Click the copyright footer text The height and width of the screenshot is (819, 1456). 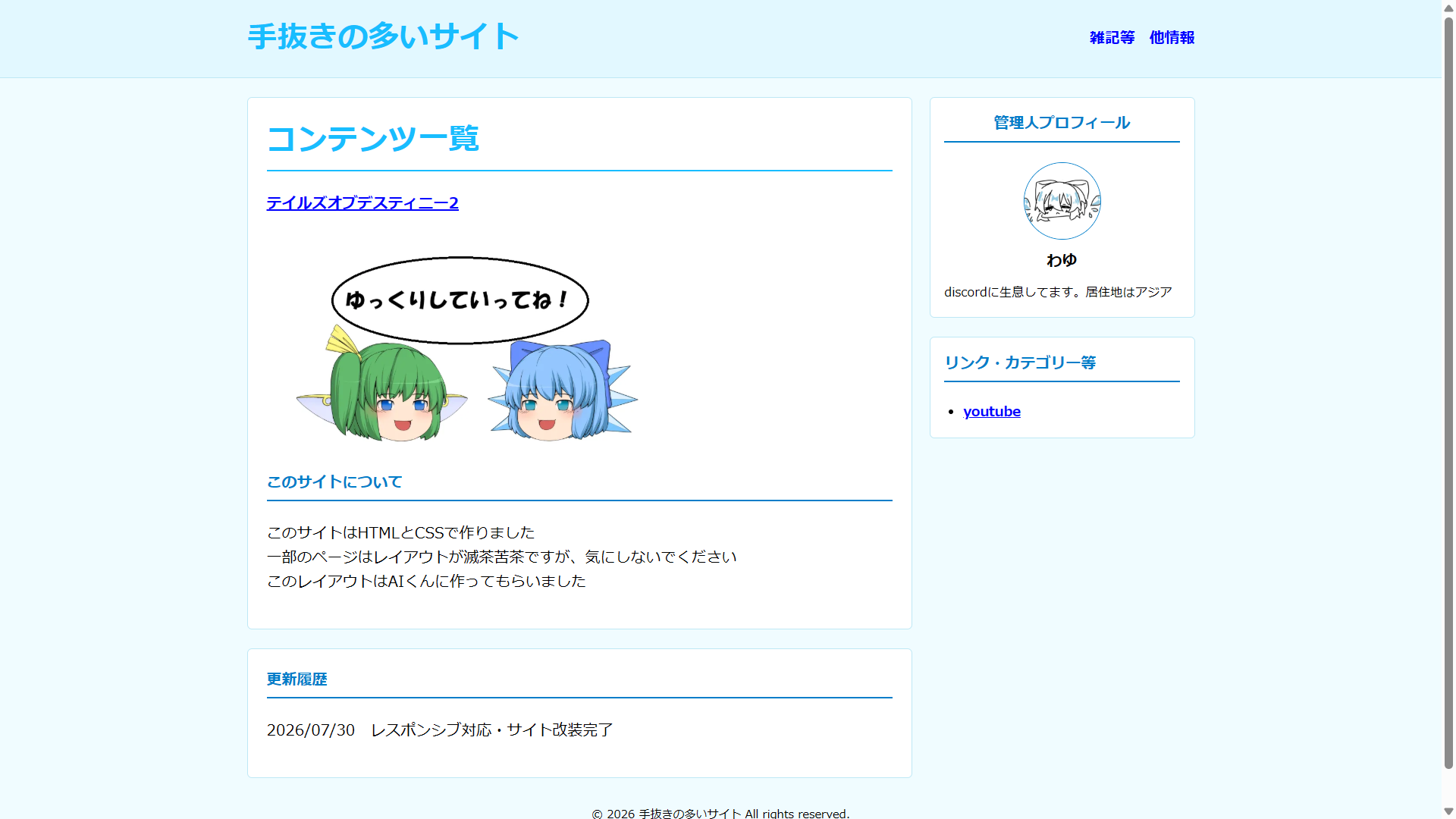720,813
